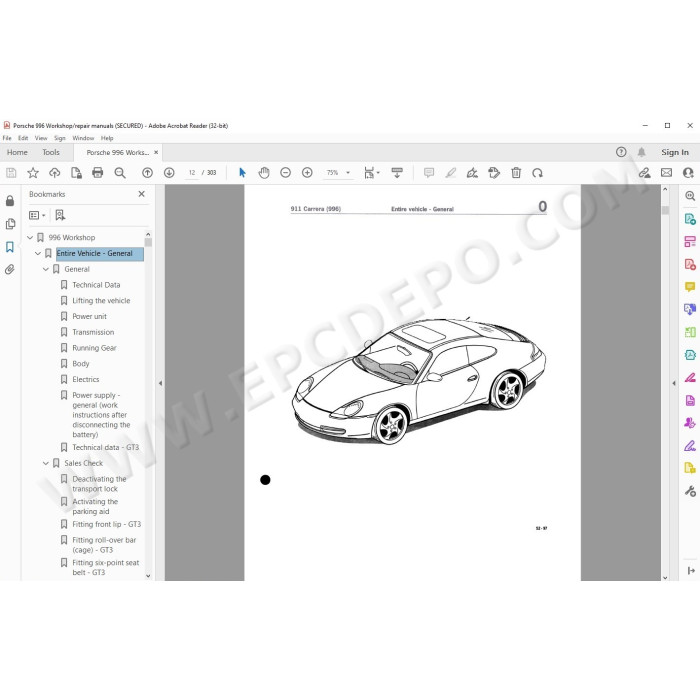Add a comment sticky note
Image resolution: width=700 pixels, height=700 pixels.
[429, 173]
